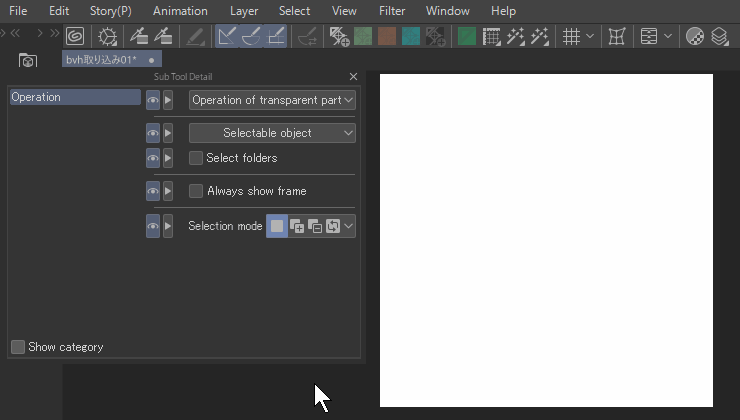This screenshot has width=740, height=420.
Task: Open the Animation menu
Action: pos(180,11)
